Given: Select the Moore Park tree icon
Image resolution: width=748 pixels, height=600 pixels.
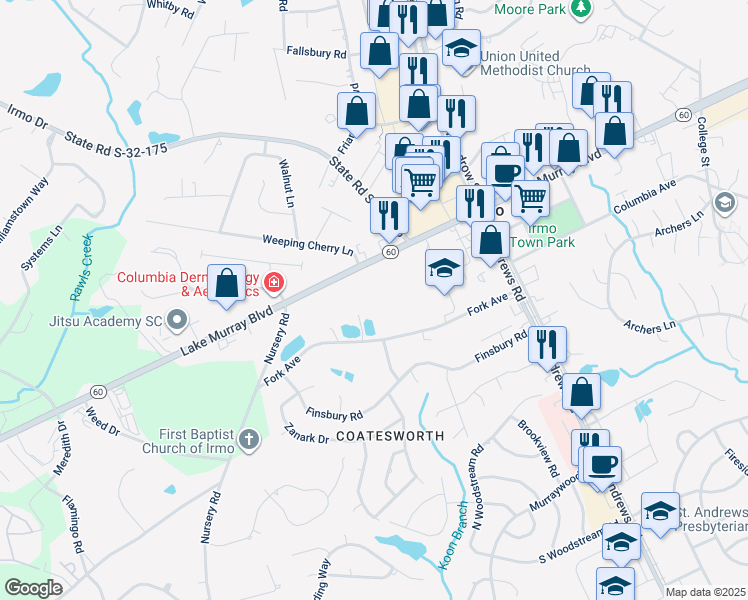Looking at the screenshot, I should click(581, 8).
